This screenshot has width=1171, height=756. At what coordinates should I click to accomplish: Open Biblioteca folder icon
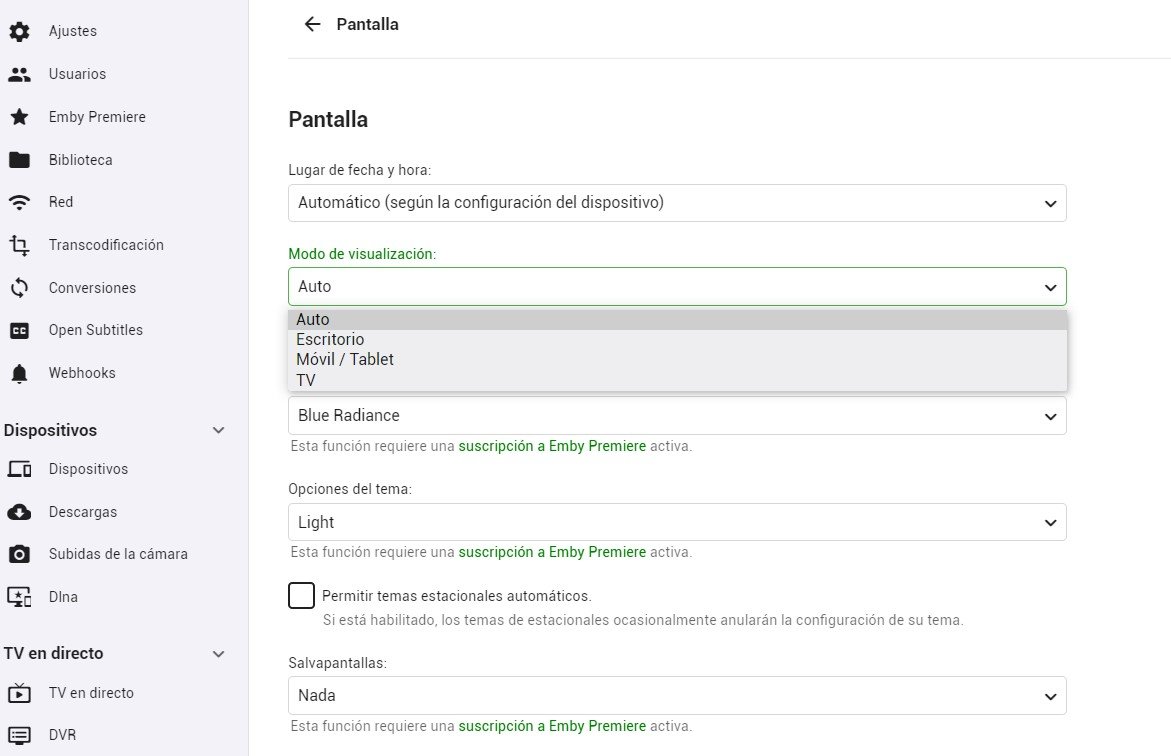point(19,160)
